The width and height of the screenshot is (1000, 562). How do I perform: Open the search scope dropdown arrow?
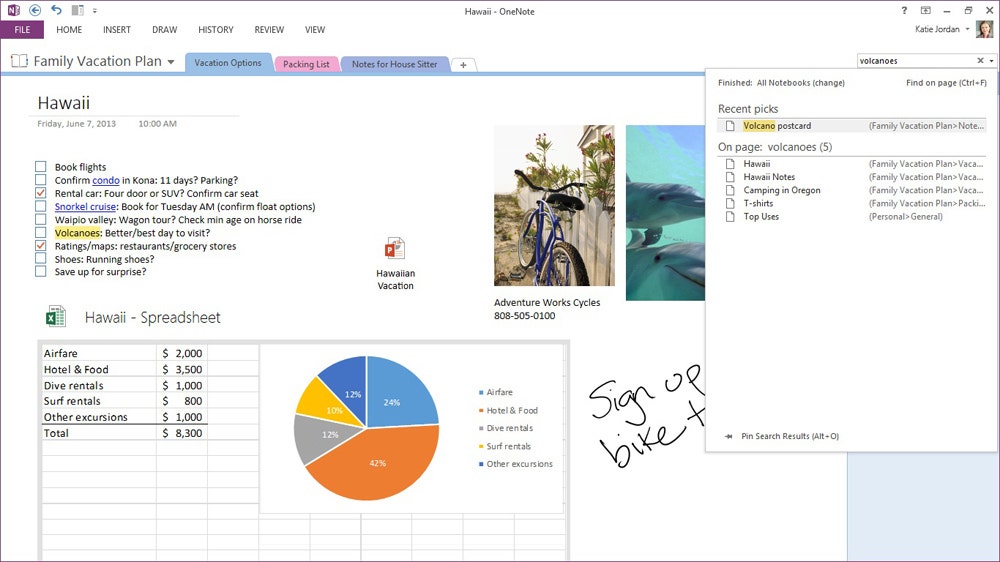tap(992, 61)
